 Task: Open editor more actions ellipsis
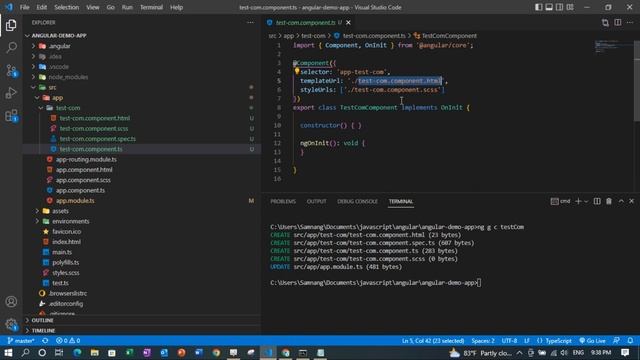(x=630, y=22)
